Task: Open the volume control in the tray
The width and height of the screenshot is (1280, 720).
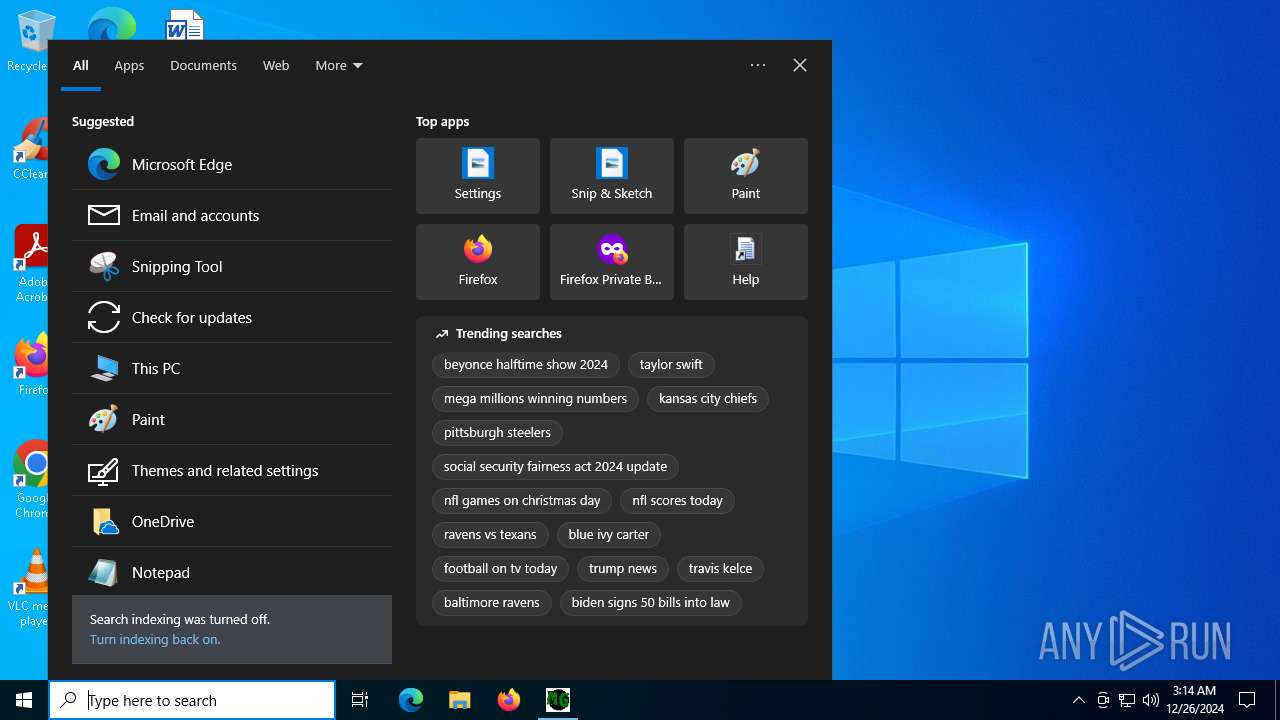Action: tap(1151, 700)
